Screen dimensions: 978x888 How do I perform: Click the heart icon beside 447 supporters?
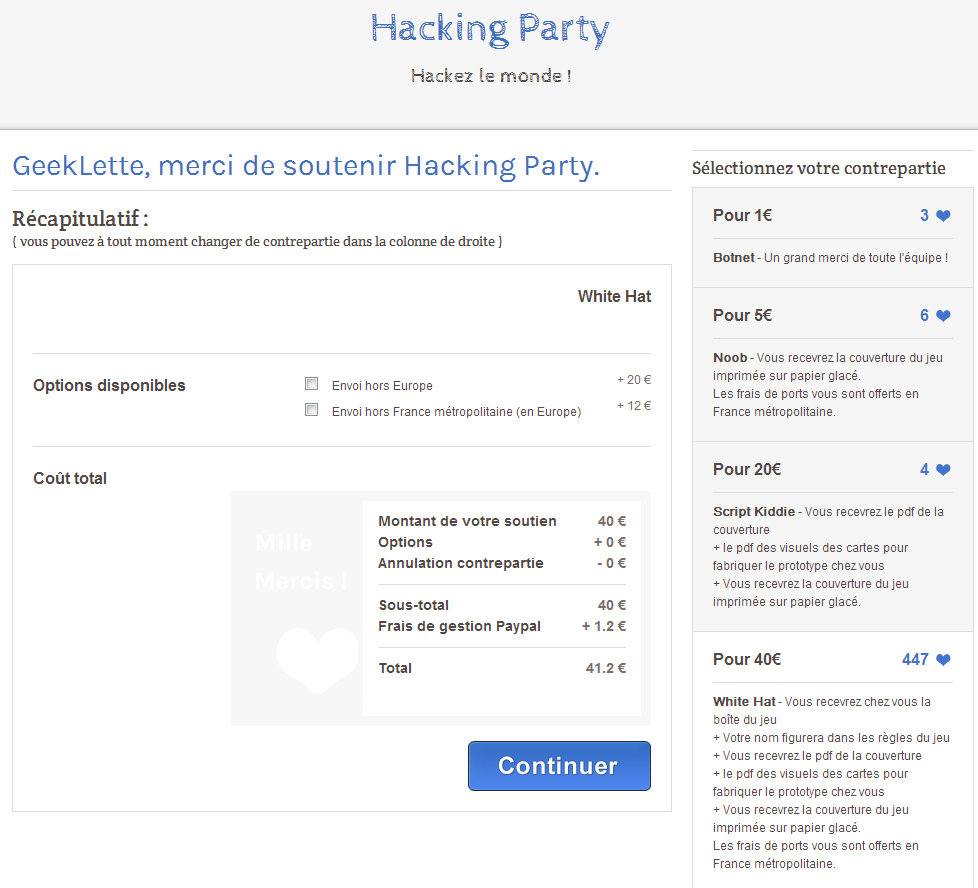coord(942,660)
